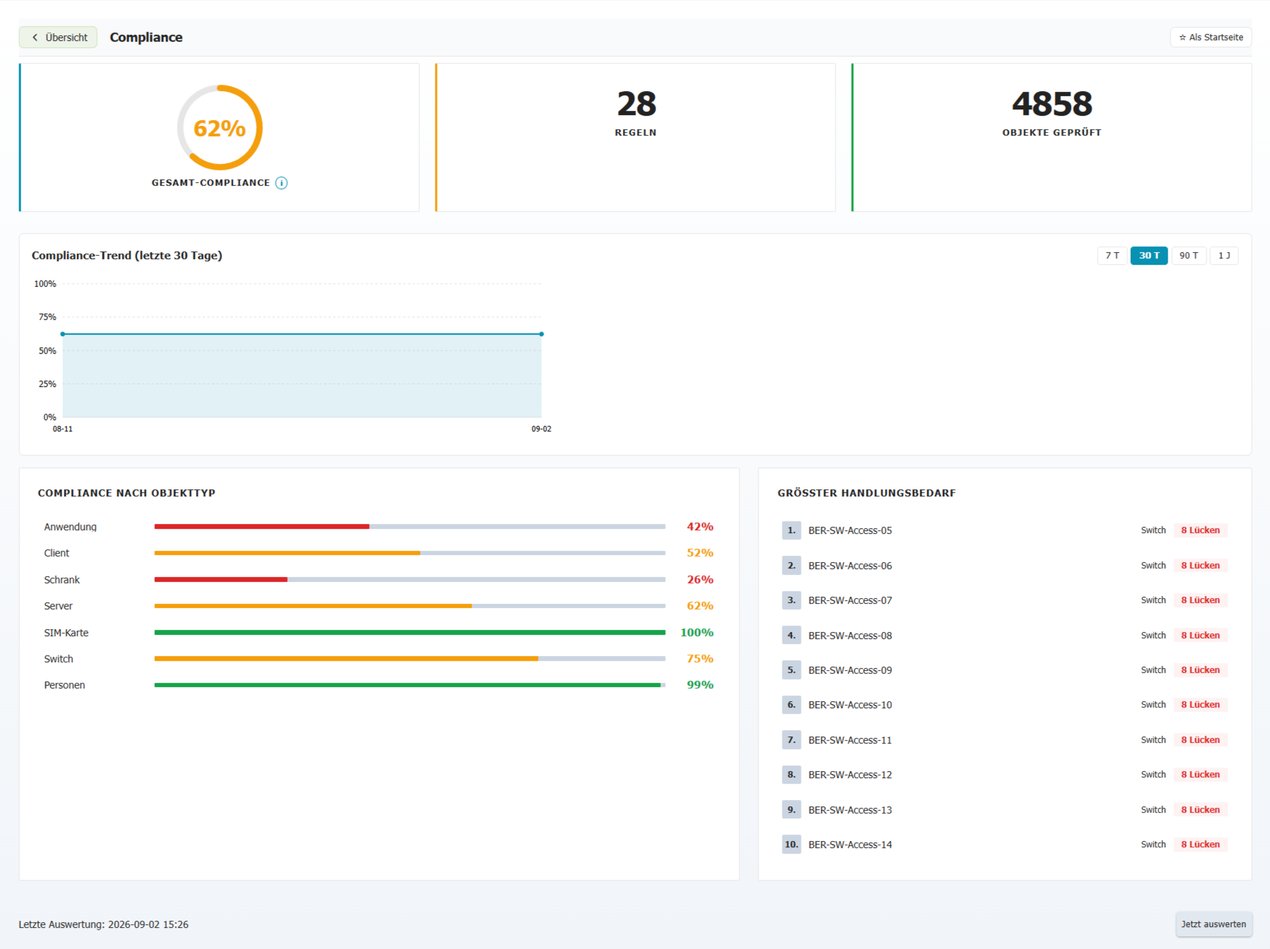Select the 90 T time range
The image size is (1270, 949).
(x=1189, y=255)
